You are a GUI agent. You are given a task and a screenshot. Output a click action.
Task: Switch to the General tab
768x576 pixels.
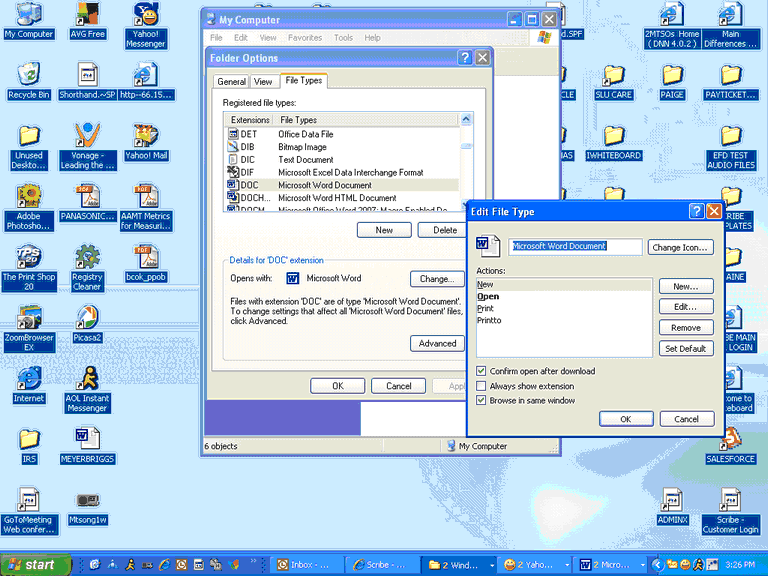(231, 82)
